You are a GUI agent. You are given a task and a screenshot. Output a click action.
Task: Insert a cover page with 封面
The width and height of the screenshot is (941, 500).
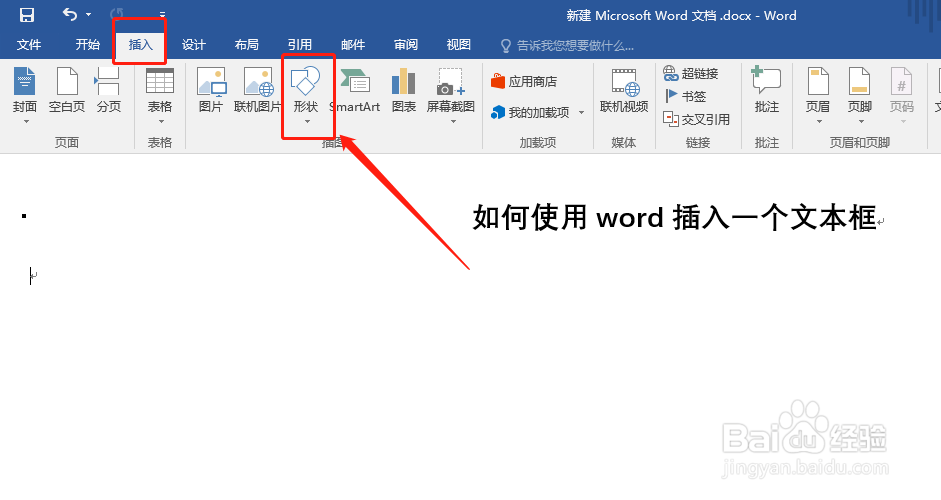(25, 90)
